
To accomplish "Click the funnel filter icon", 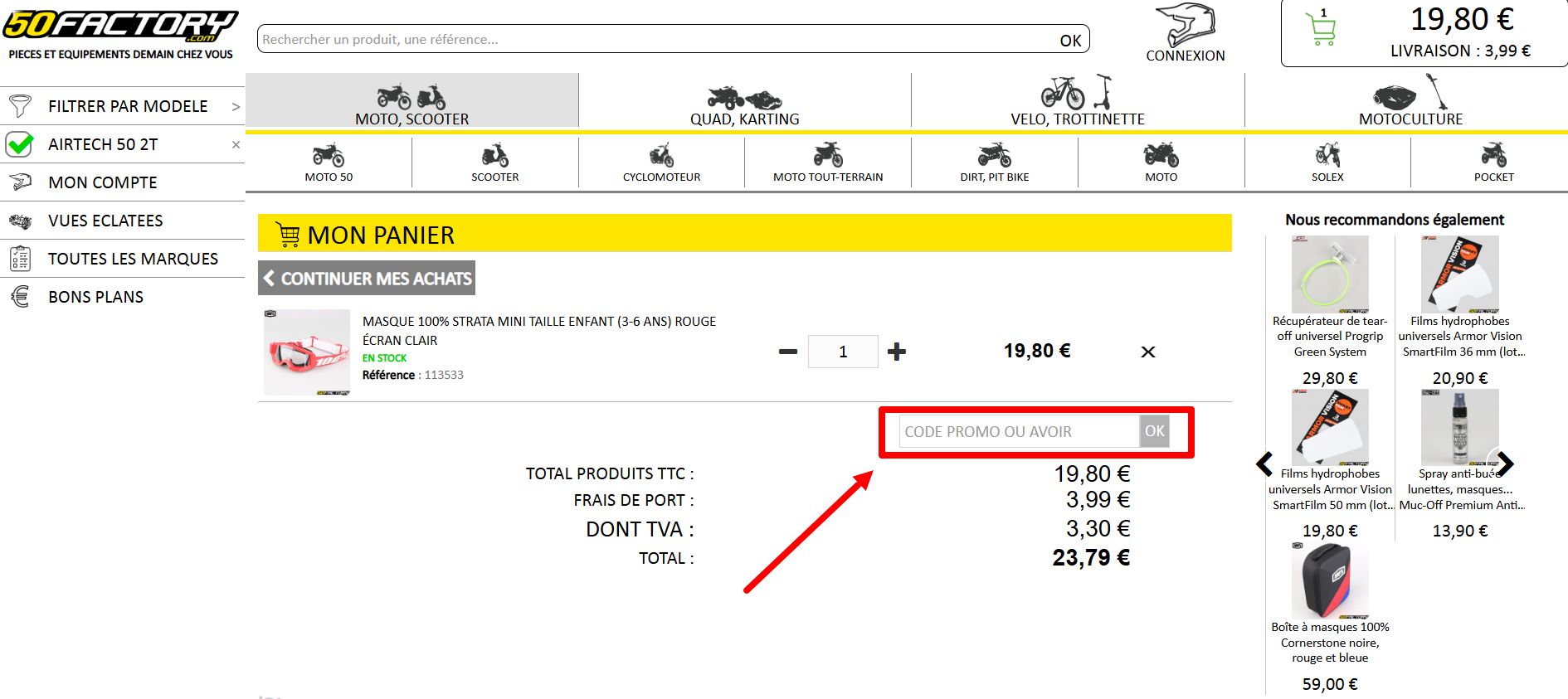I will tap(20, 106).
